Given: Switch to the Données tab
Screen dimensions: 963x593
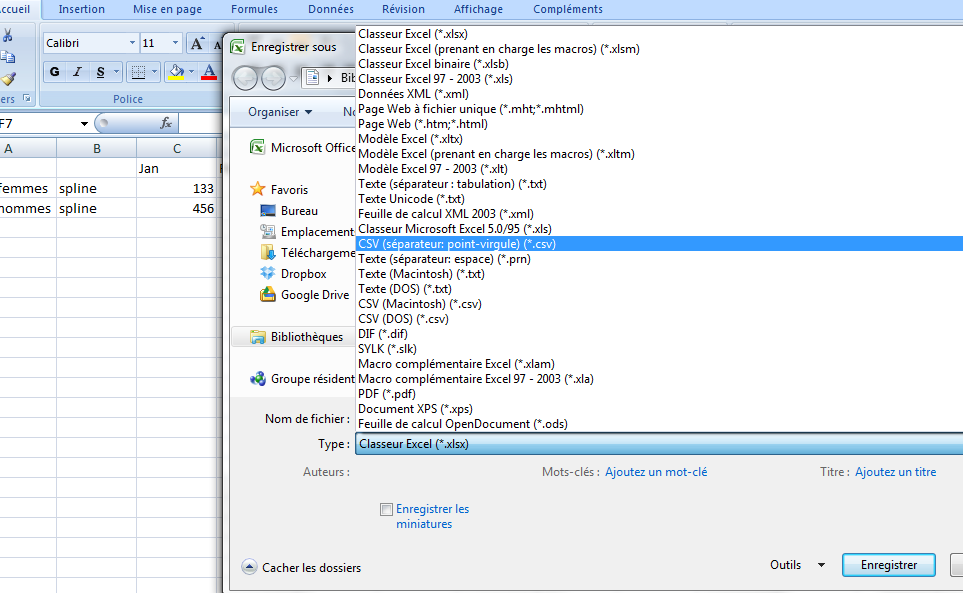Looking at the screenshot, I should (x=331, y=9).
